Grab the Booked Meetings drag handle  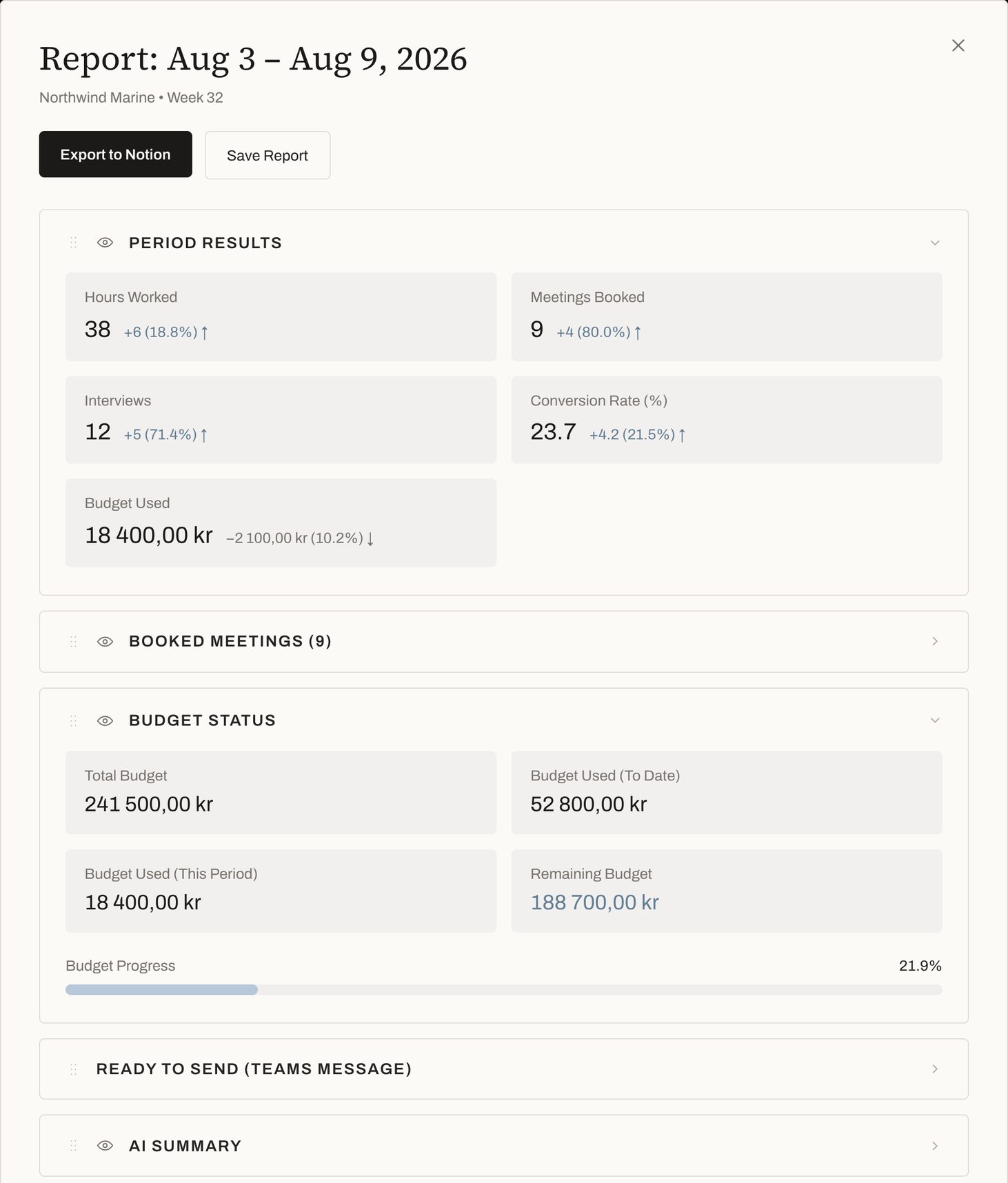[73, 641]
